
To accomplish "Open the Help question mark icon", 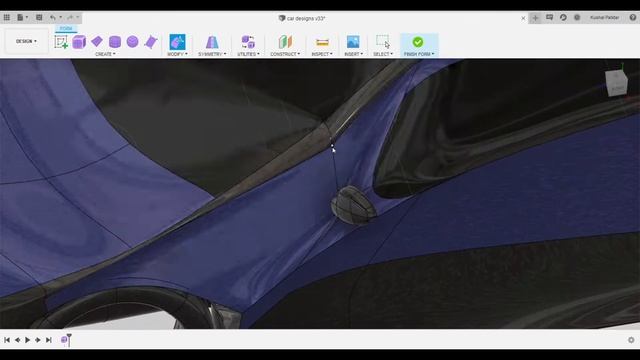I will click(633, 18).
